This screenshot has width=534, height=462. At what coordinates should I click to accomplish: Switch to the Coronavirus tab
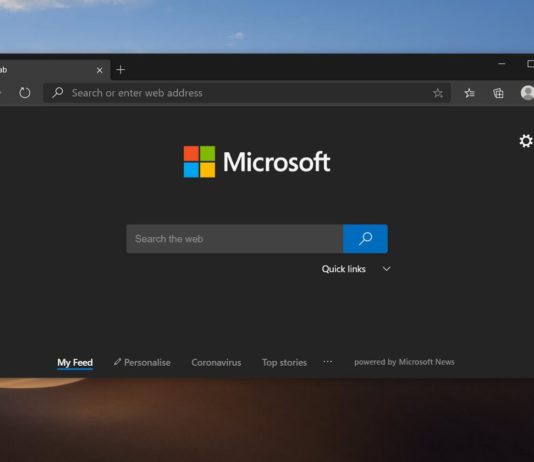click(216, 363)
